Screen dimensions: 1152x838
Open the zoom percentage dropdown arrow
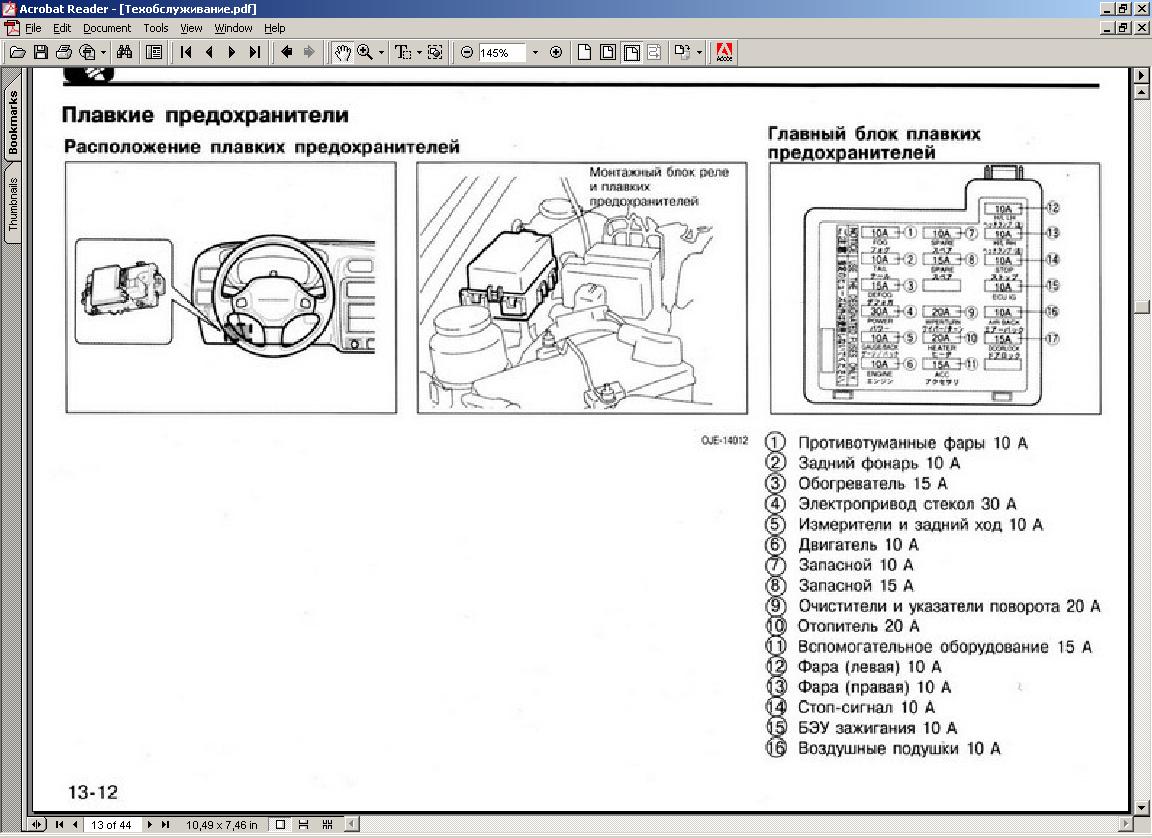[535, 52]
